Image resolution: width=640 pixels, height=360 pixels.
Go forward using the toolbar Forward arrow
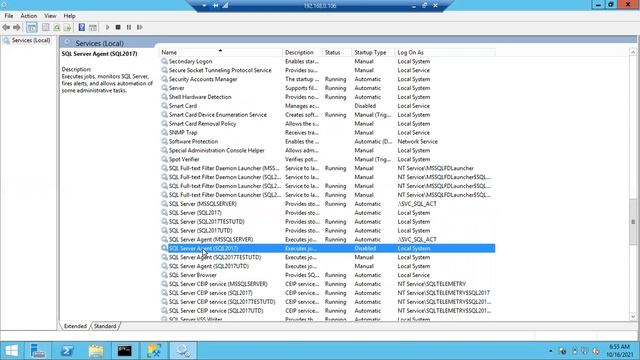[17, 27]
